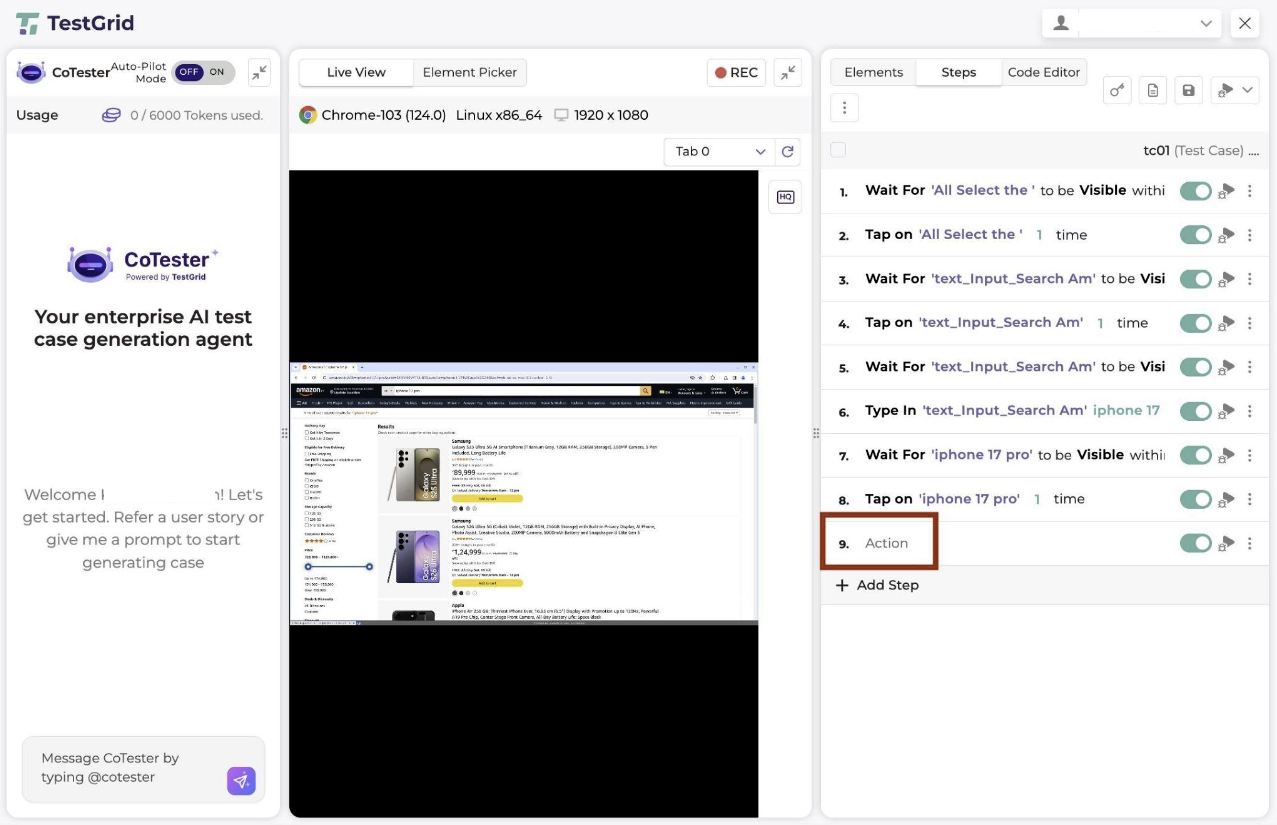Run the whole test case
Image resolution: width=1277 pixels, height=825 pixels.
(x=1225, y=90)
